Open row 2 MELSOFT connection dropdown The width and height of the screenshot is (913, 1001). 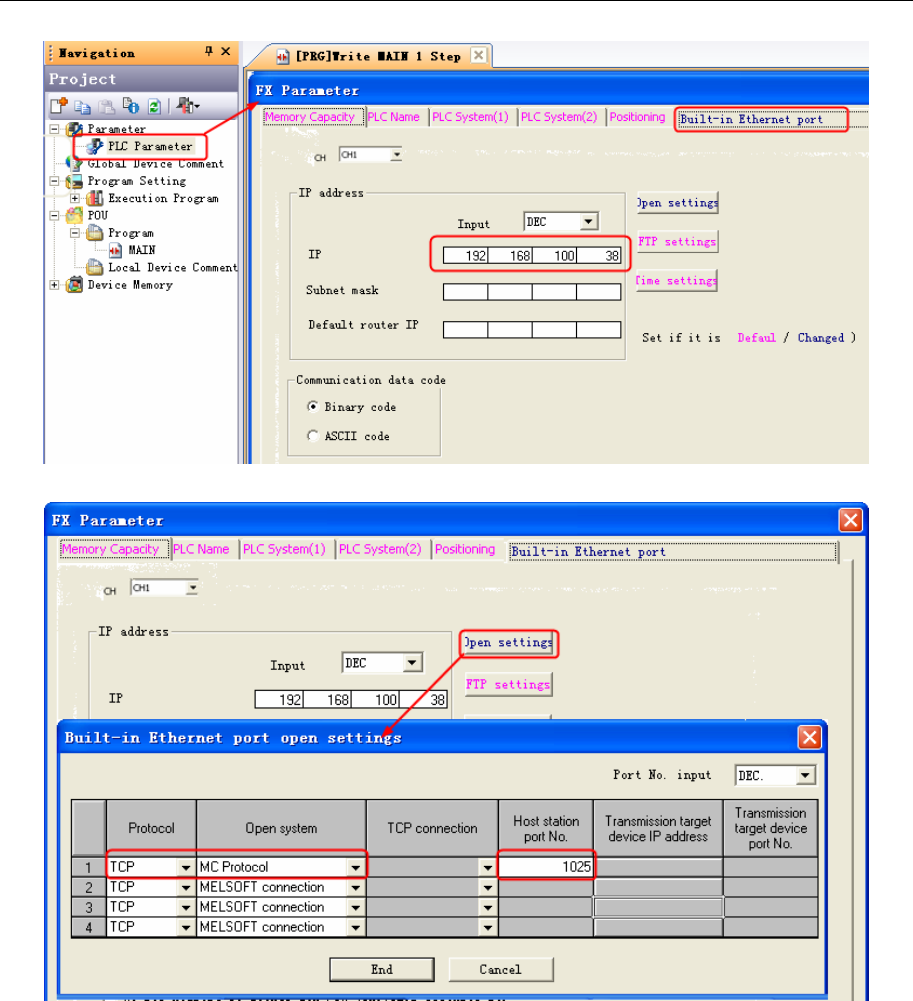pos(356,887)
